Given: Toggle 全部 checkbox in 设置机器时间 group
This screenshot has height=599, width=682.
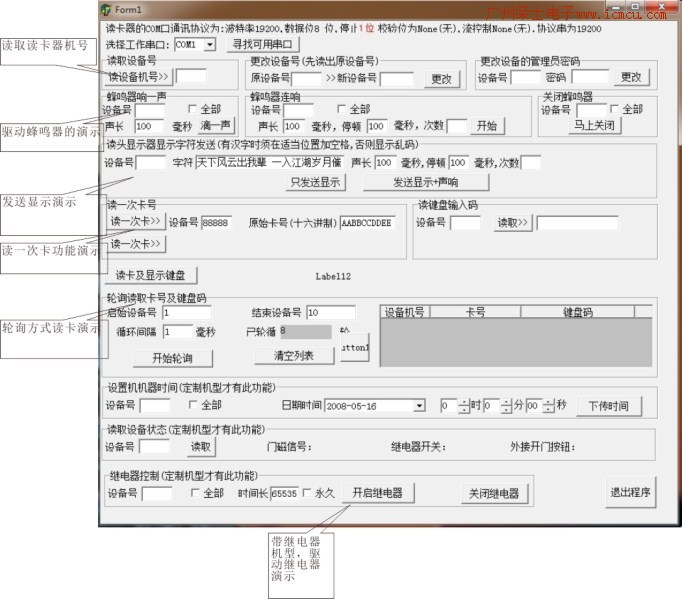Looking at the screenshot, I should pos(195,406).
